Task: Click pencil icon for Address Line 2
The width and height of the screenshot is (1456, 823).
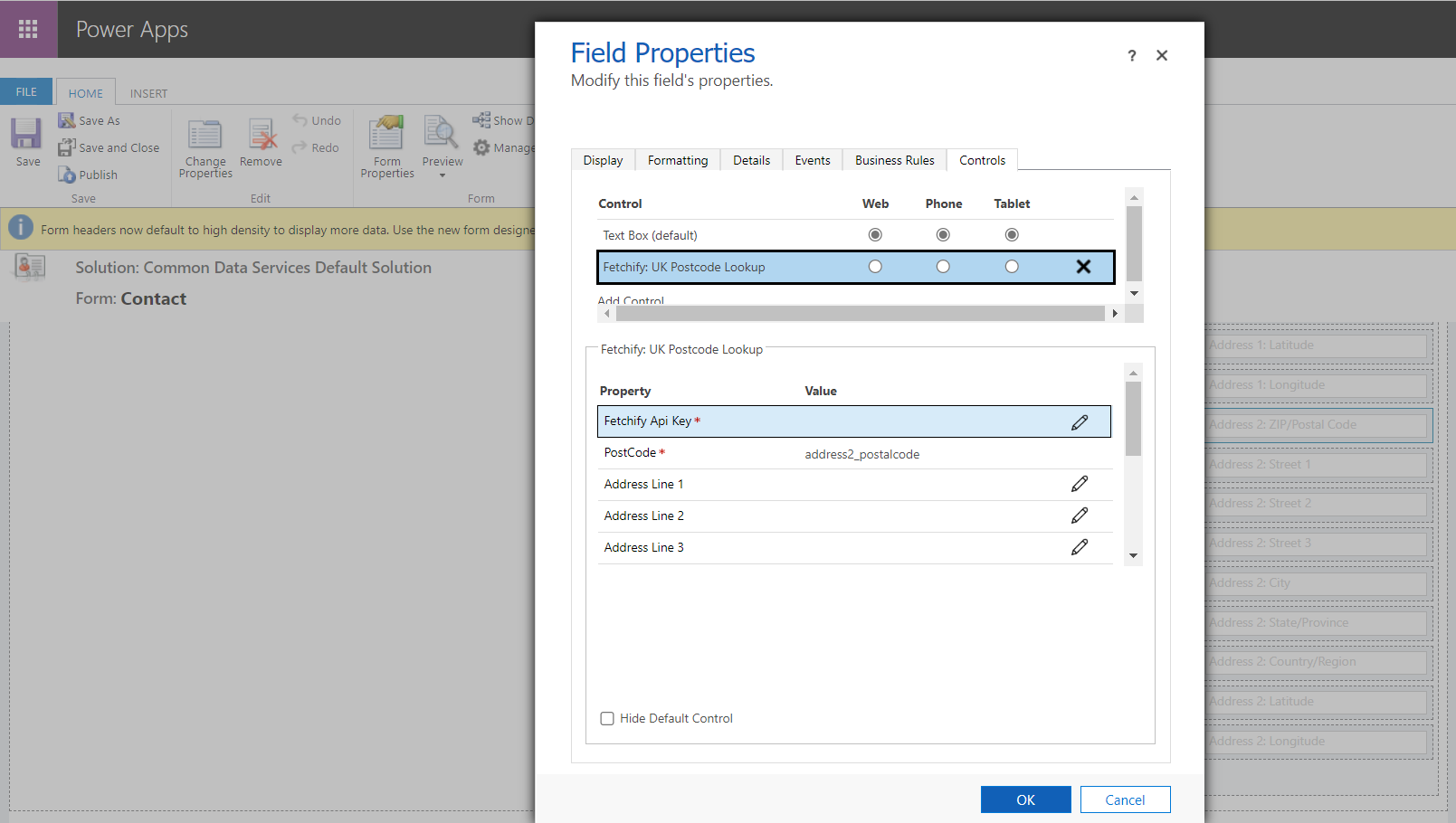Action: pos(1080,516)
